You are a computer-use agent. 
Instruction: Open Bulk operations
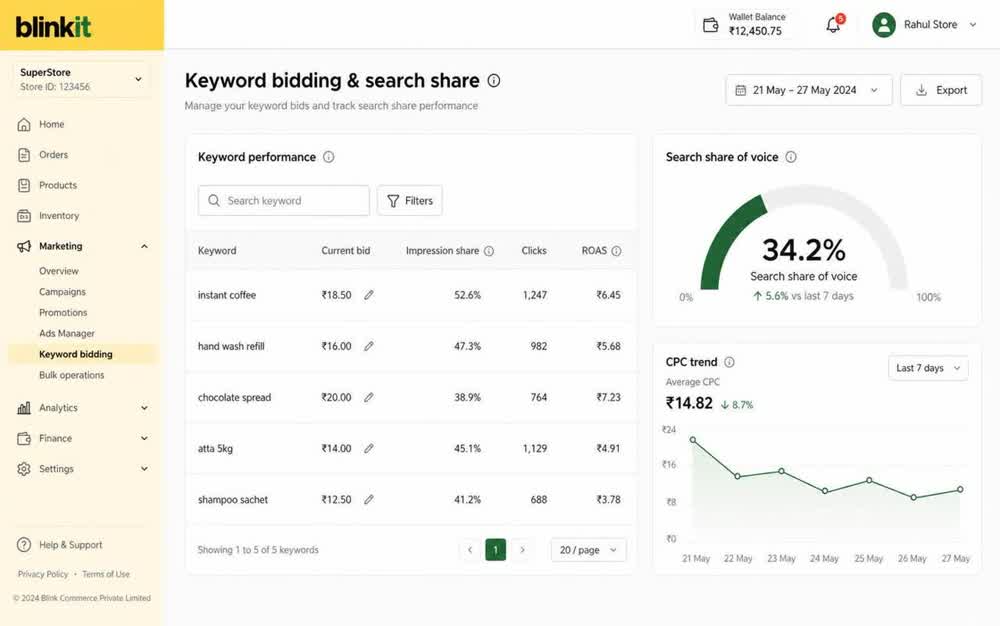[x=71, y=375]
